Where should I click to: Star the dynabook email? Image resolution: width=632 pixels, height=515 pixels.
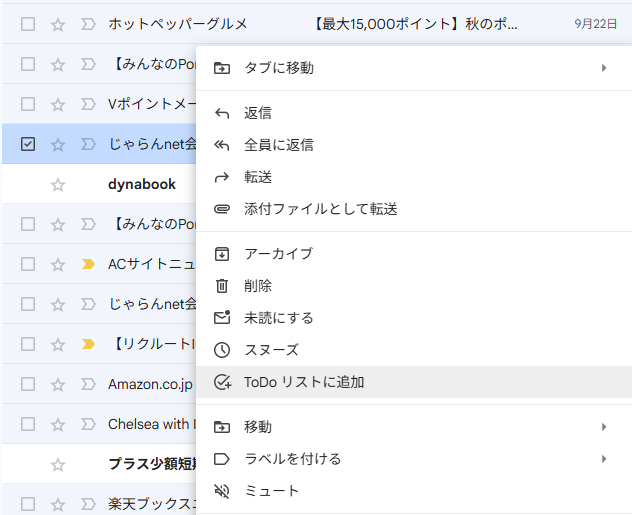[x=58, y=184]
